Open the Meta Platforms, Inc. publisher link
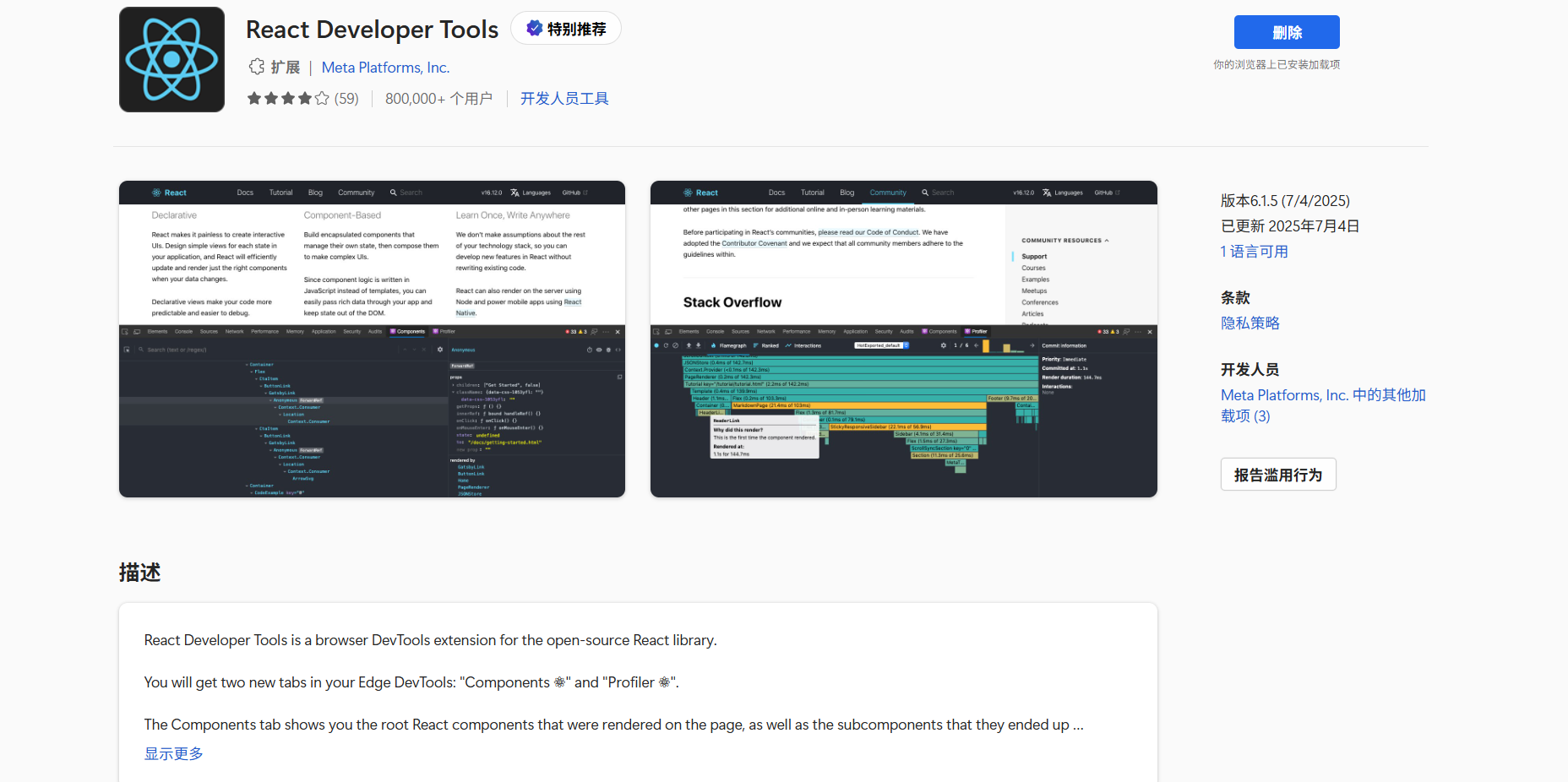 coord(385,68)
